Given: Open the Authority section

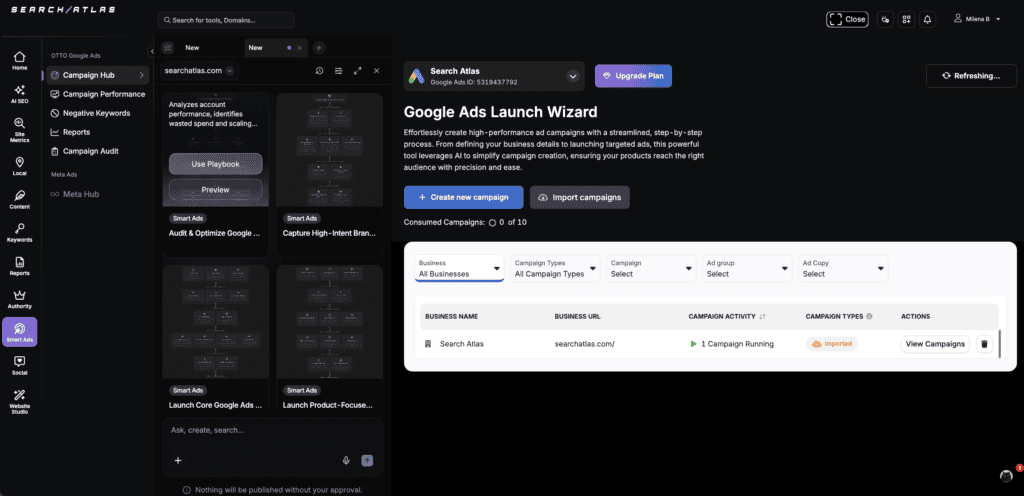Looking at the screenshot, I should 20,300.
